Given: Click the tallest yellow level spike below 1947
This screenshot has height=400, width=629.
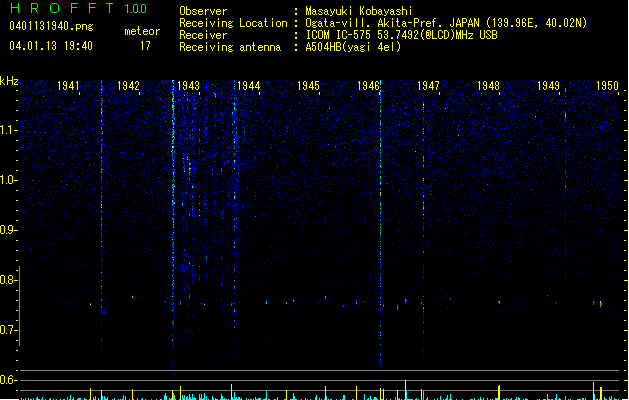Looking at the screenshot, I should [x=406, y=390].
